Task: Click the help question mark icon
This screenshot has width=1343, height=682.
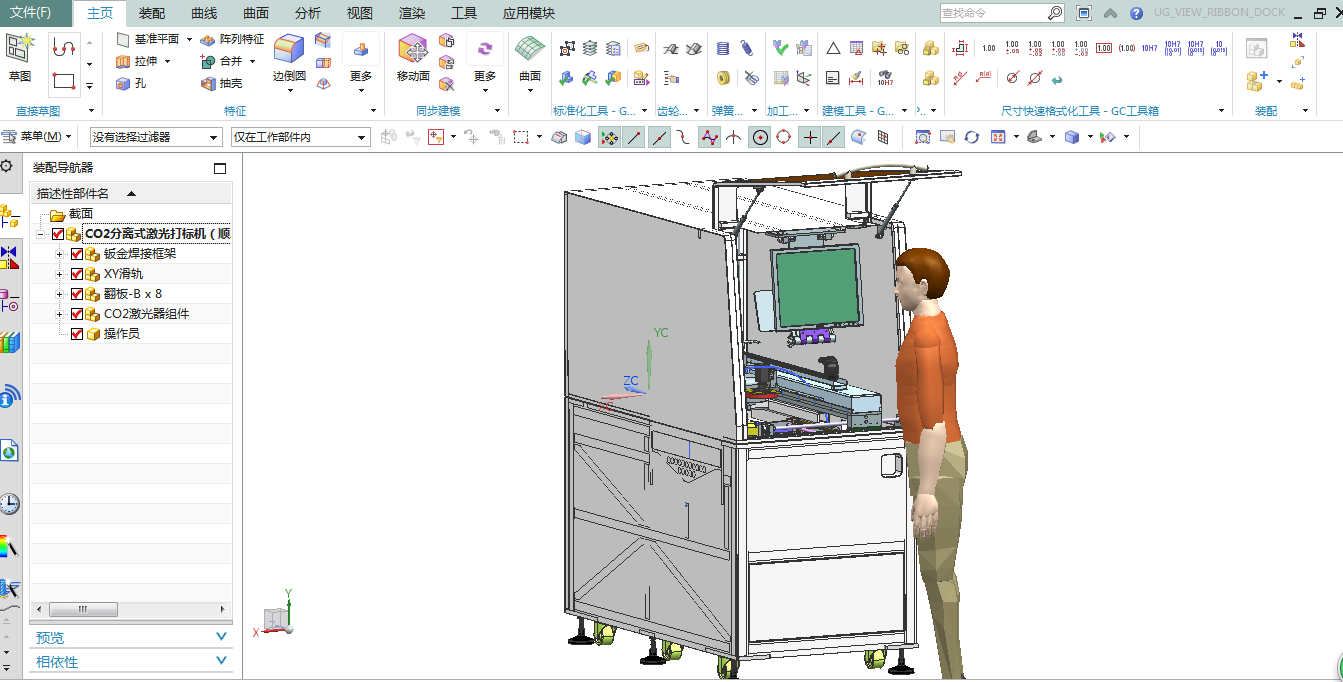Action: [x=1136, y=13]
